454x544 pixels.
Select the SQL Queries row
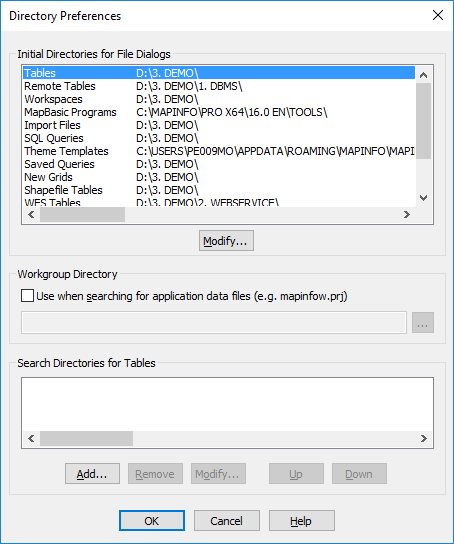click(219, 138)
